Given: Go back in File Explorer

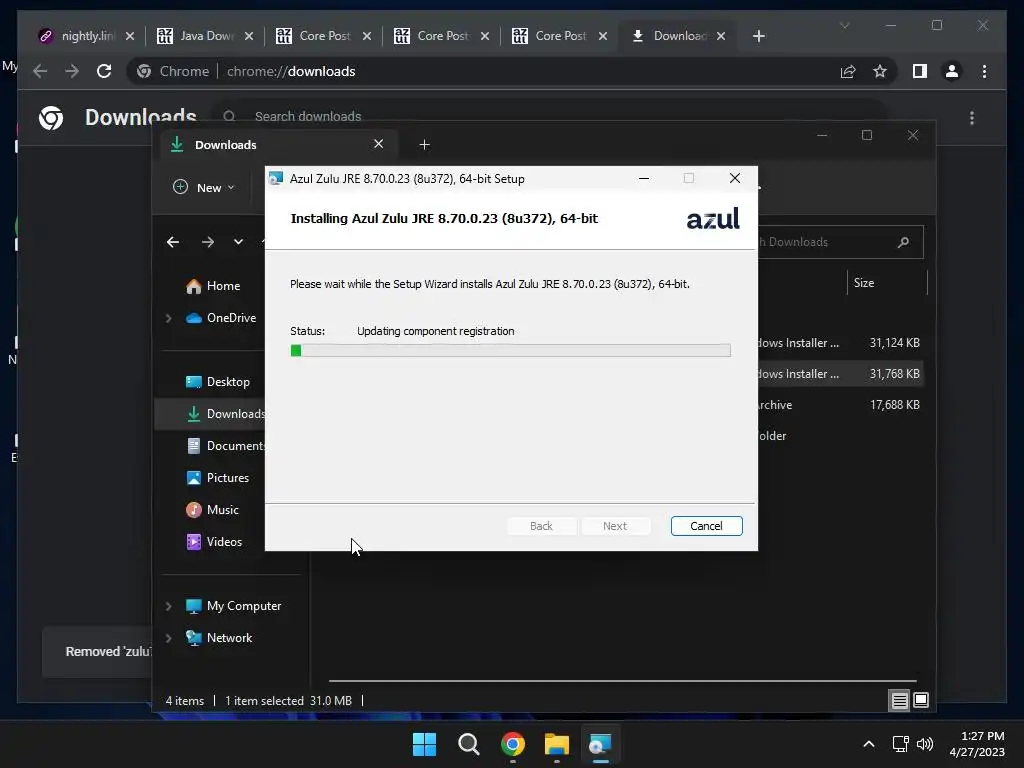Looking at the screenshot, I should coord(172,242).
